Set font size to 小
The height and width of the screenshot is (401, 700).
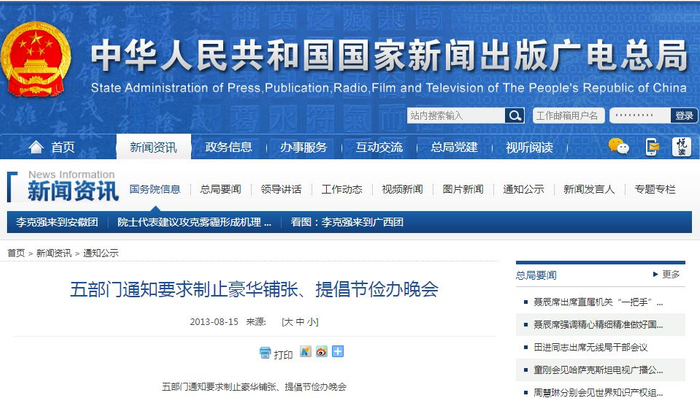(x=311, y=322)
